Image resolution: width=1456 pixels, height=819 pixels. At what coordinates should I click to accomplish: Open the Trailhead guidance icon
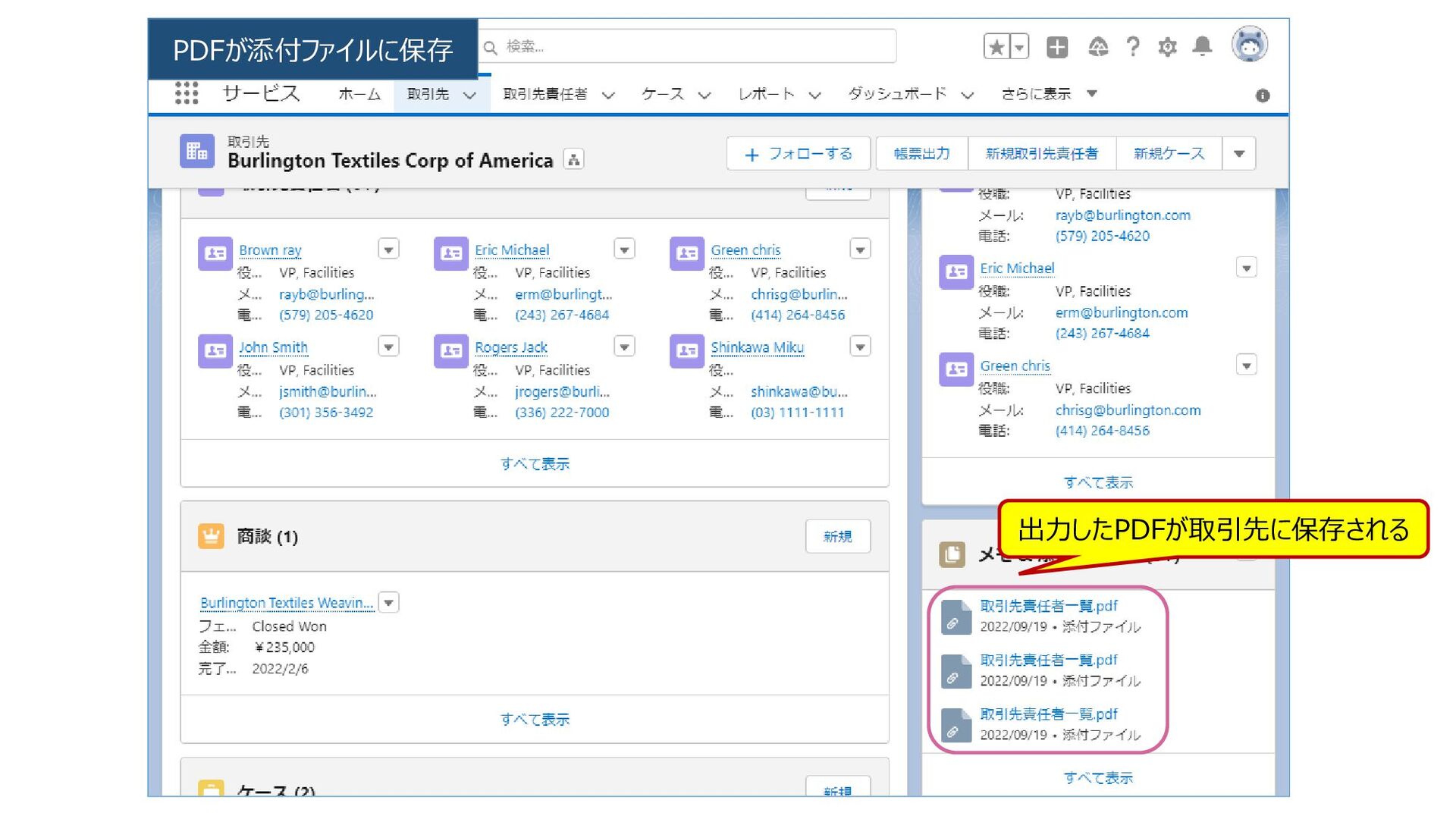pyautogui.click(x=1097, y=47)
